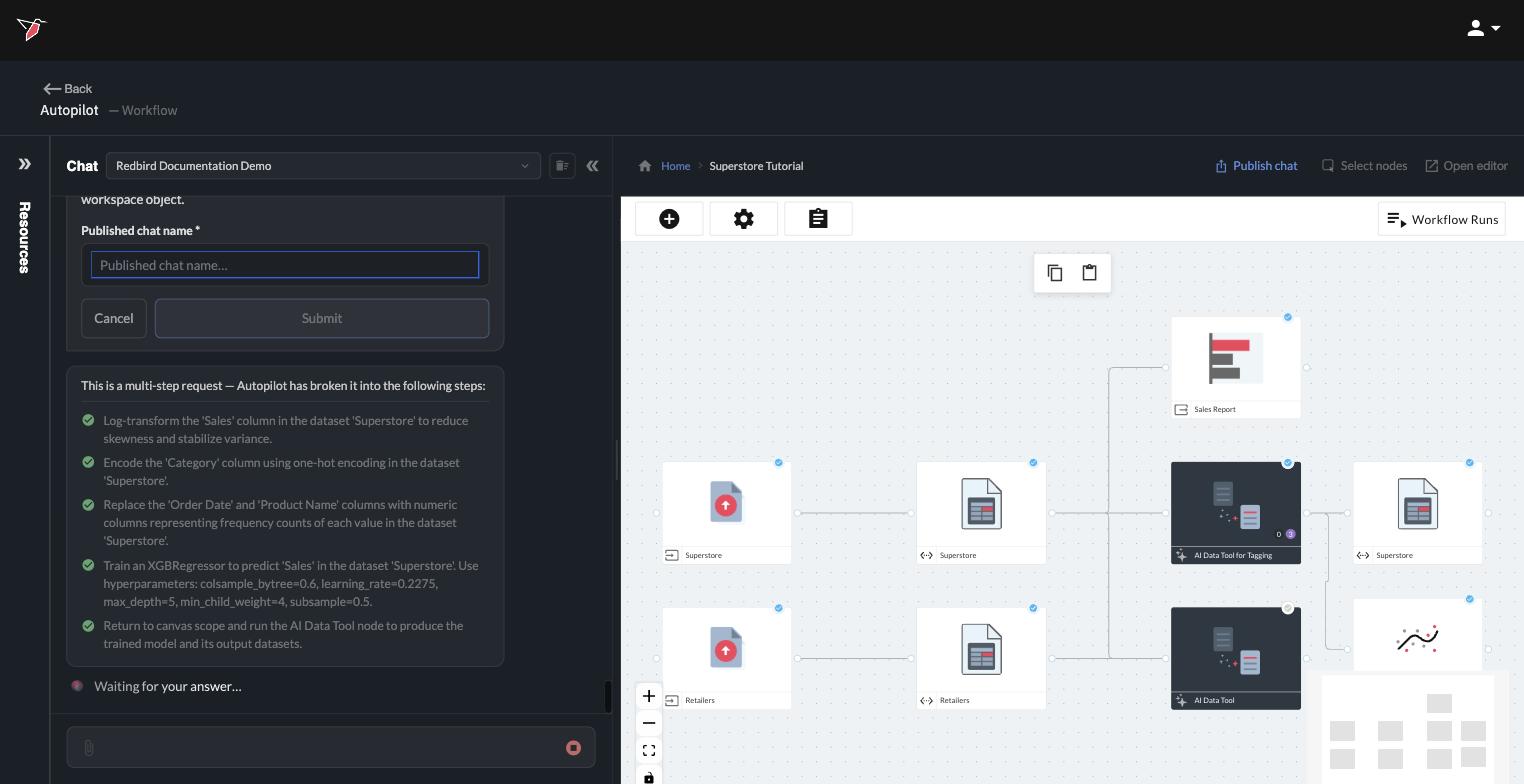Screen dimensions: 1524x784
Task: Click 'Waiting for your answer…' status
Action: pyautogui.click(x=167, y=686)
